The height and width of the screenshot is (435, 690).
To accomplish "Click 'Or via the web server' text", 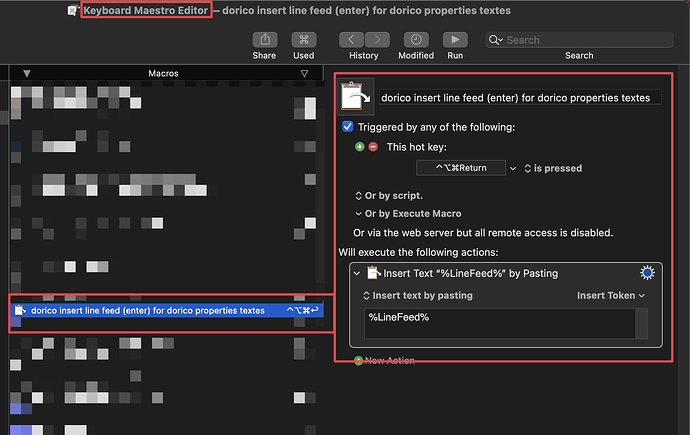I will [483, 233].
